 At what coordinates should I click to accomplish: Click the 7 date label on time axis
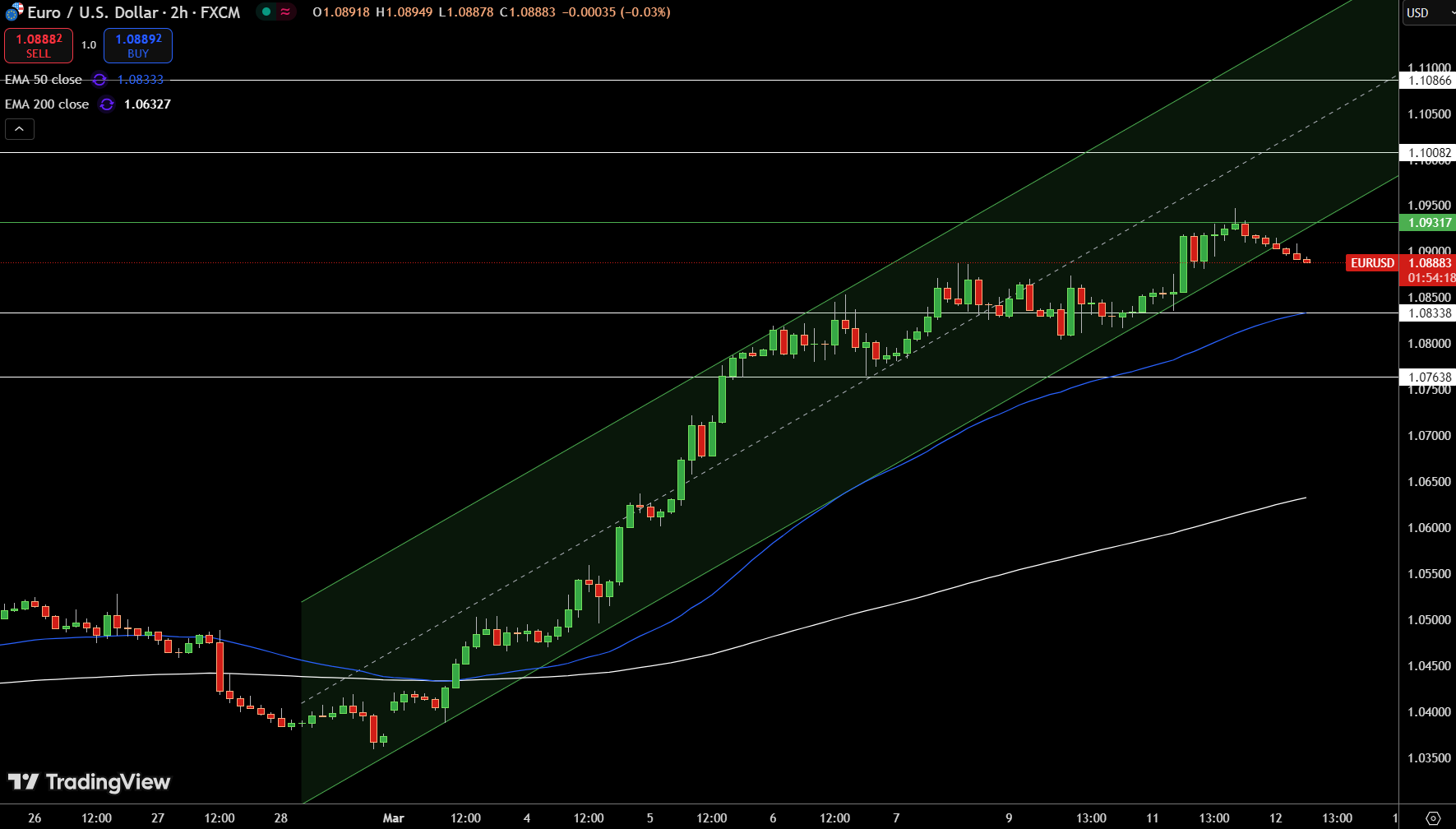tap(896, 818)
